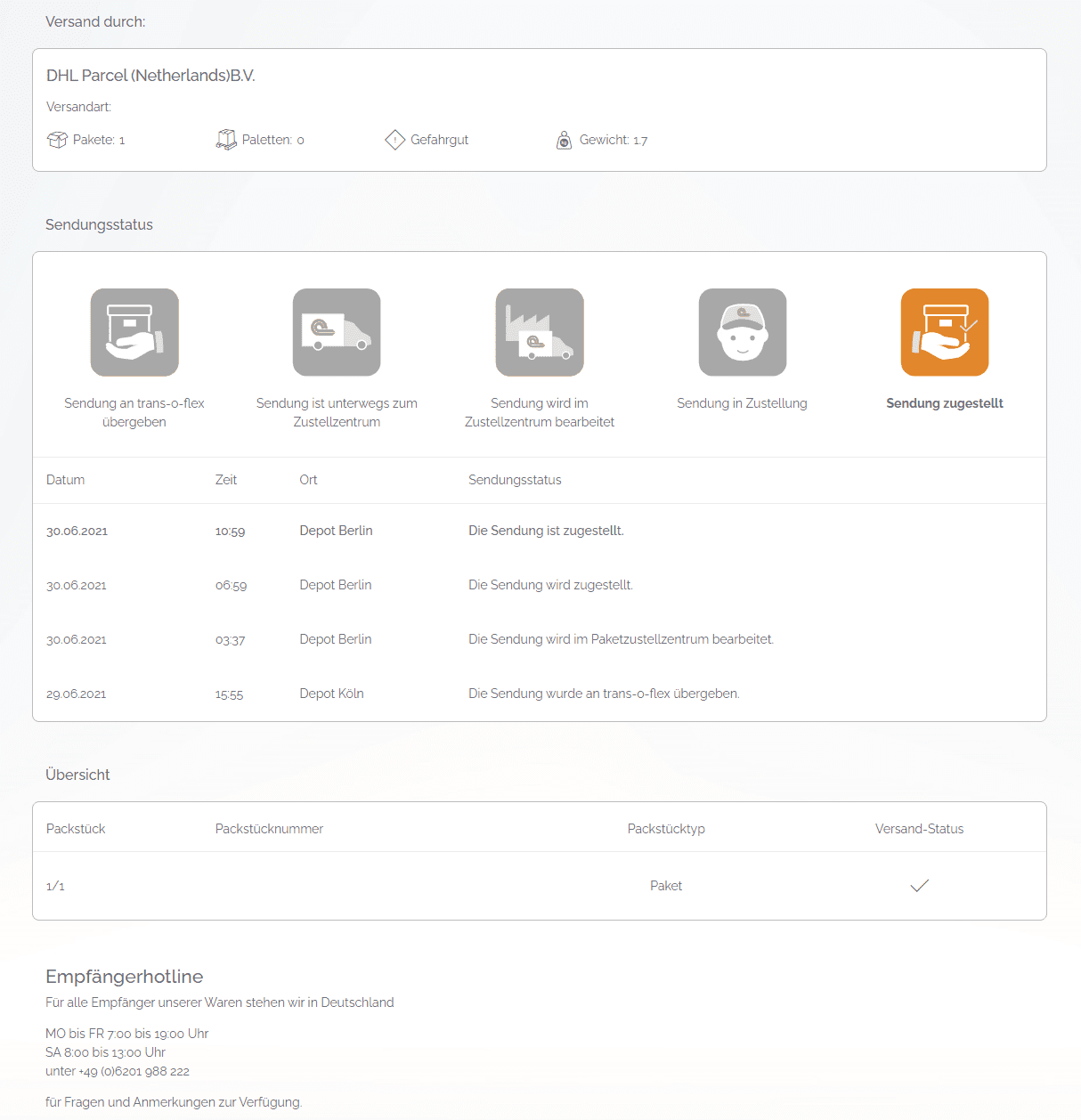The image size is (1081, 1120).
Task: Click 'Sendung an trans-o-flex übergeben' label
Action: point(134,412)
